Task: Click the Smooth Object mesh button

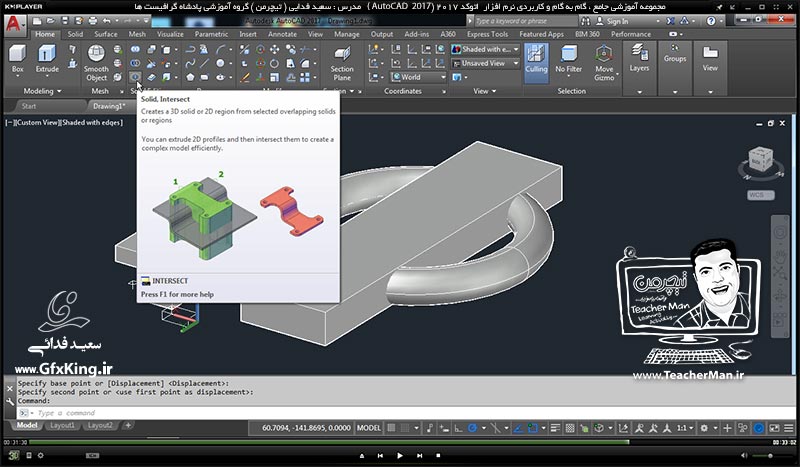Action: click(x=96, y=63)
